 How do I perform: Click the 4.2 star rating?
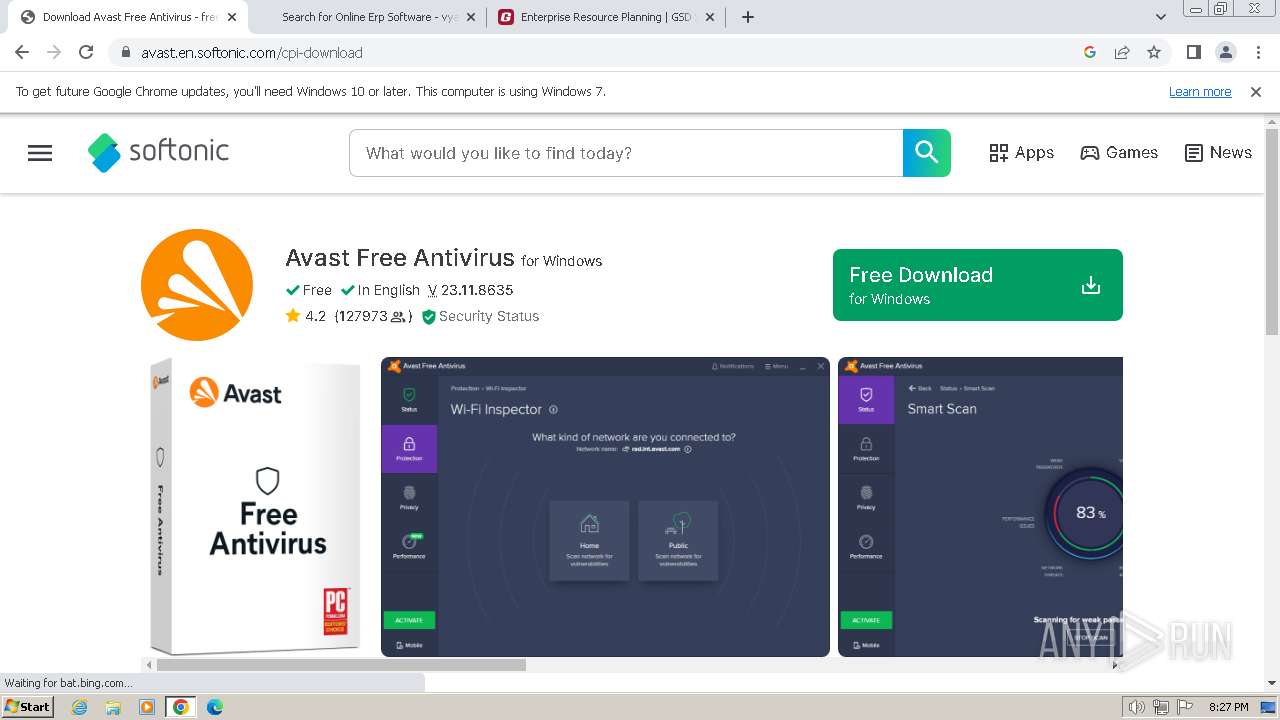click(306, 316)
